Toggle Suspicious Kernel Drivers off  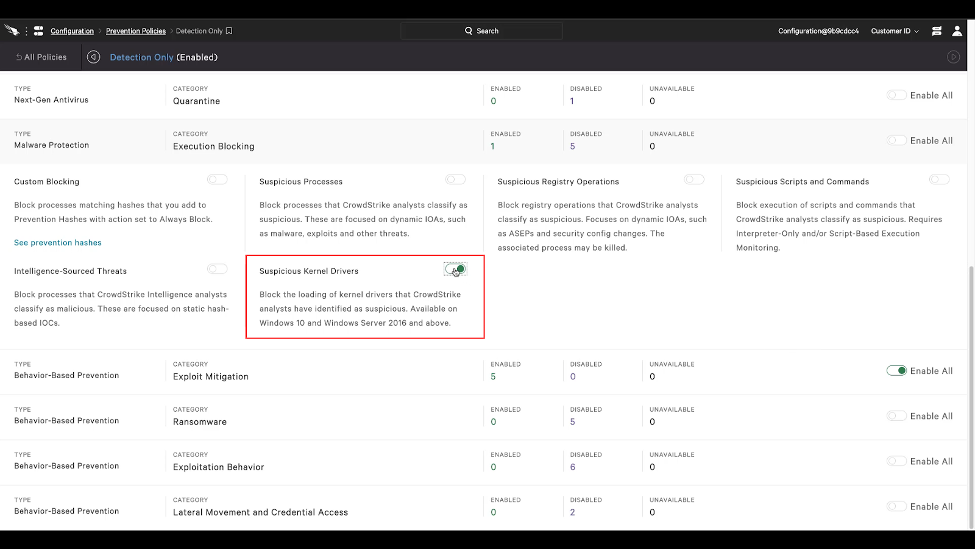coord(456,270)
